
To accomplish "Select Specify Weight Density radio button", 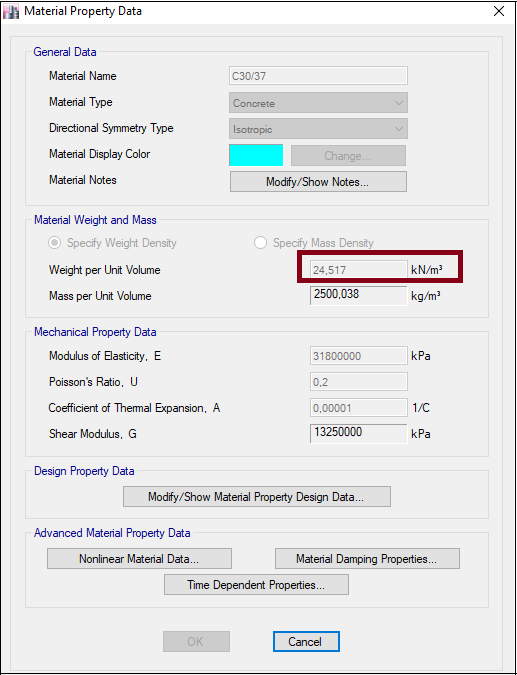I will [x=55, y=243].
